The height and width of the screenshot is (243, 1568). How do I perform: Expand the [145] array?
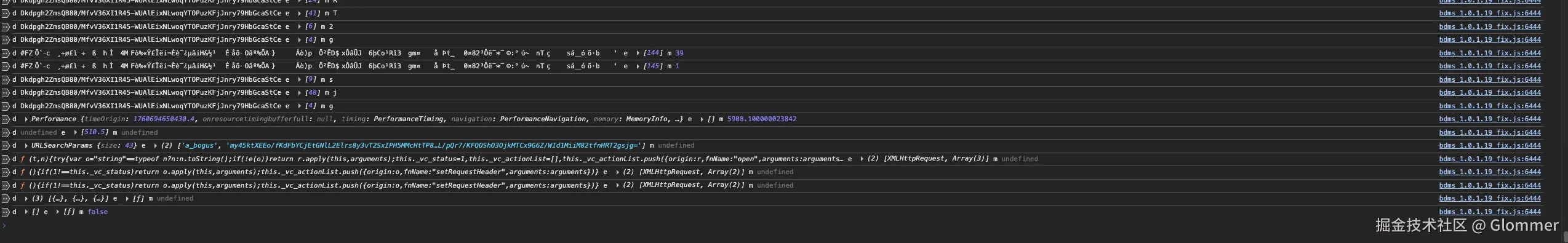638,66
